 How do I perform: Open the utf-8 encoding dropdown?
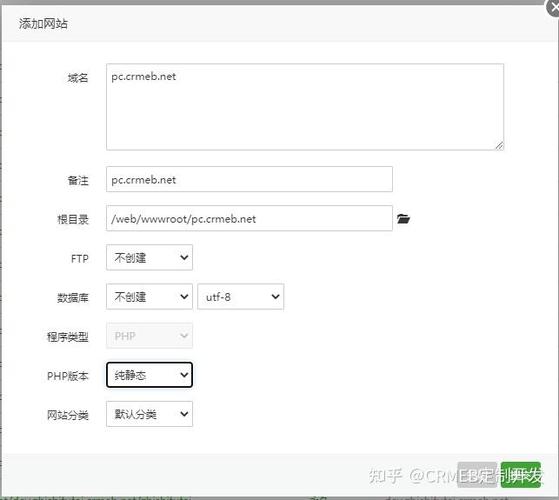241,297
